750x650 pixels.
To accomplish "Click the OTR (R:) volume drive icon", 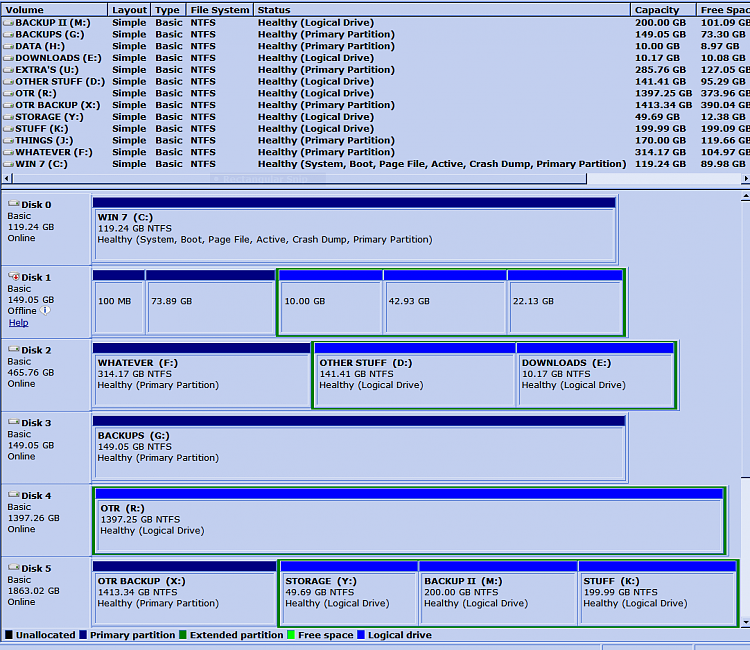I will pos(8,93).
